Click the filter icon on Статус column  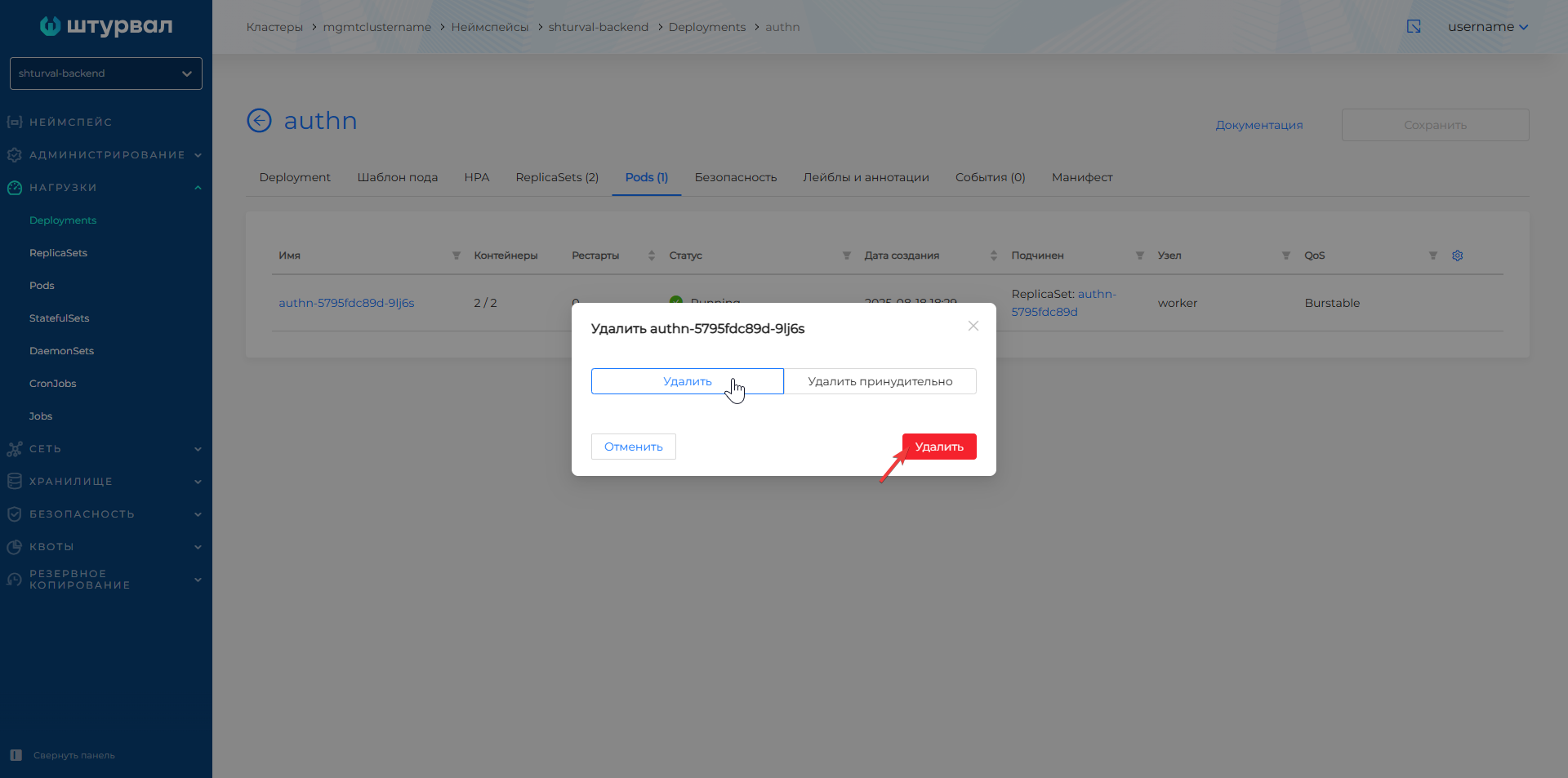[x=847, y=256]
